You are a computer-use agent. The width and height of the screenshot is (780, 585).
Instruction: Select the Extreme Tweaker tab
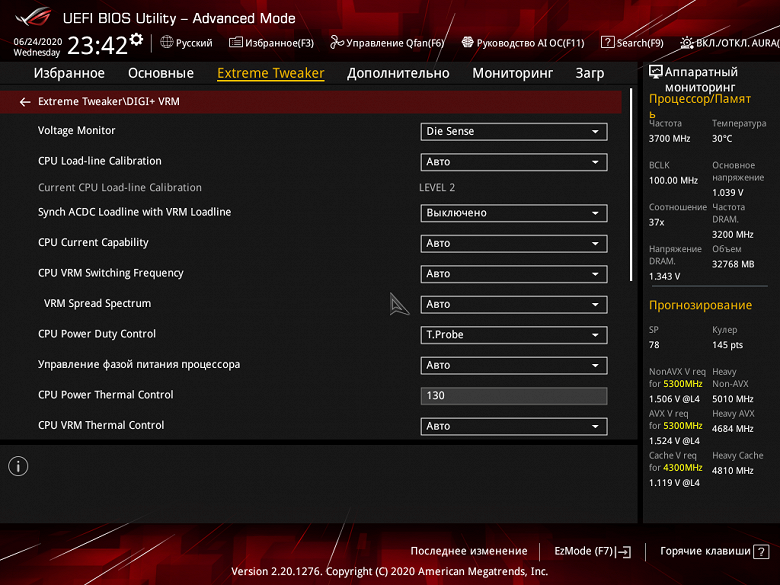(x=271, y=73)
